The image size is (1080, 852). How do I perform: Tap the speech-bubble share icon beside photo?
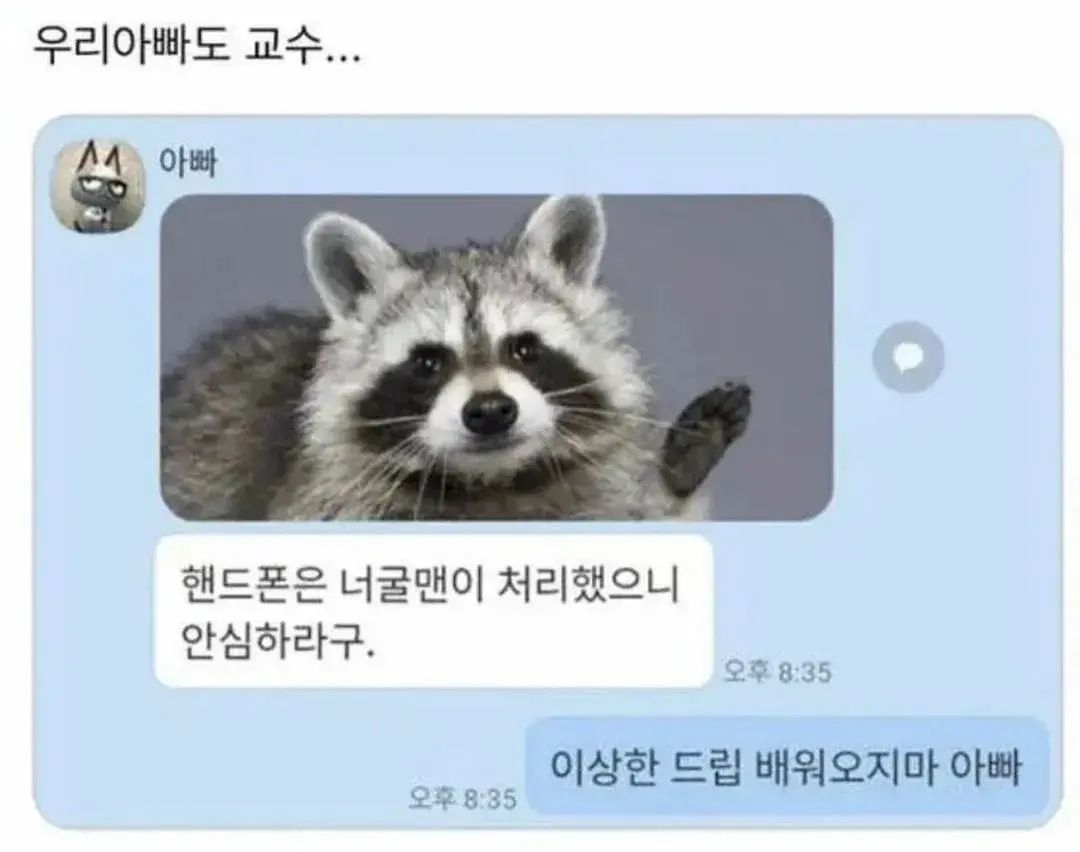(908, 357)
